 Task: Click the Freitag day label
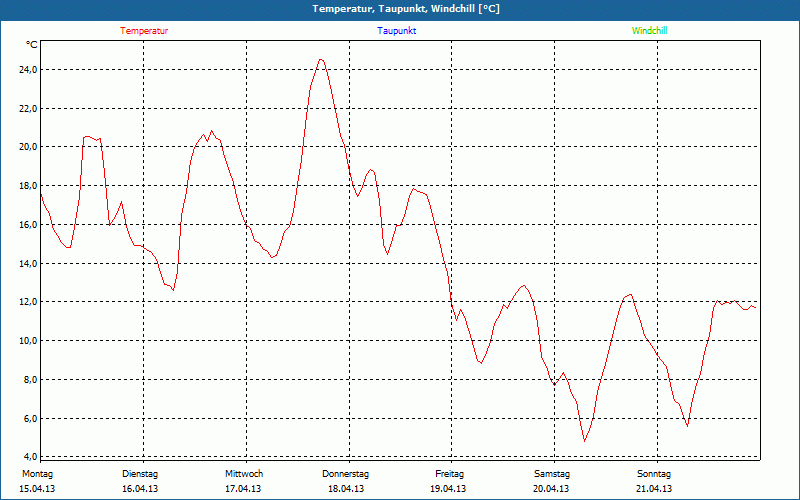pos(449,474)
